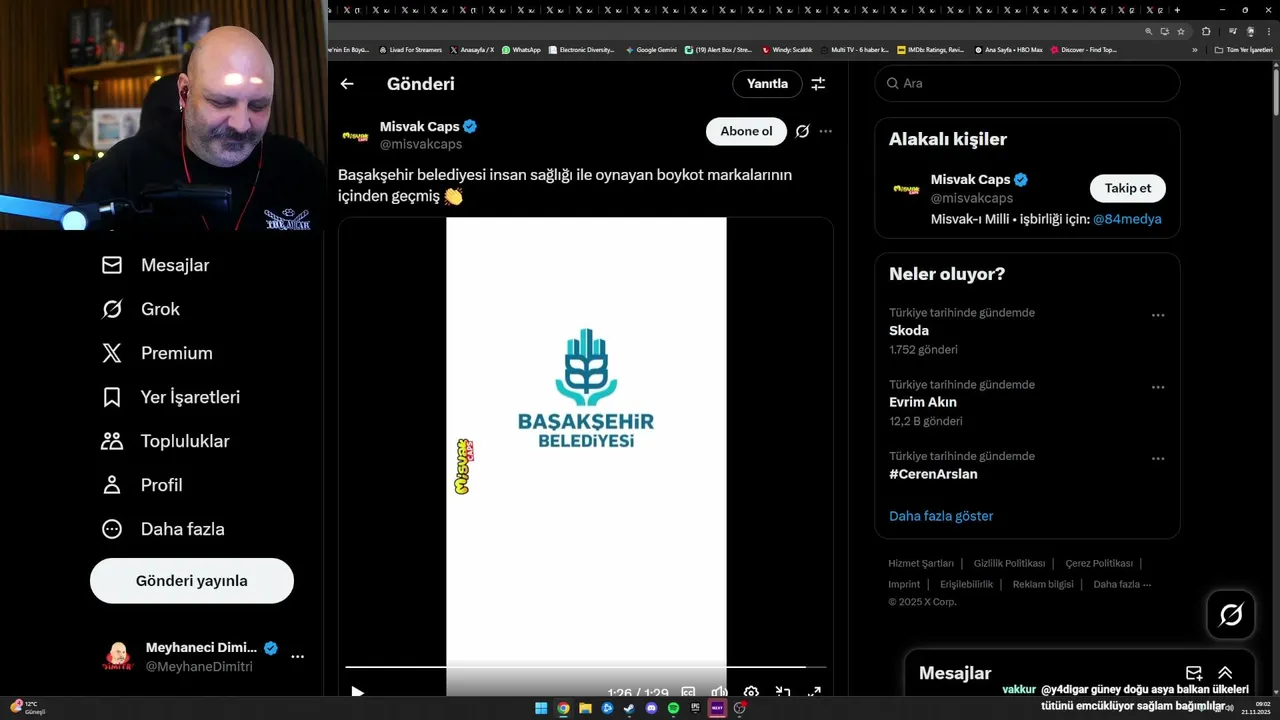Viewport: 1280px width, 720px height.
Task: Open the Mesajlar sidebar item
Action: [155, 265]
